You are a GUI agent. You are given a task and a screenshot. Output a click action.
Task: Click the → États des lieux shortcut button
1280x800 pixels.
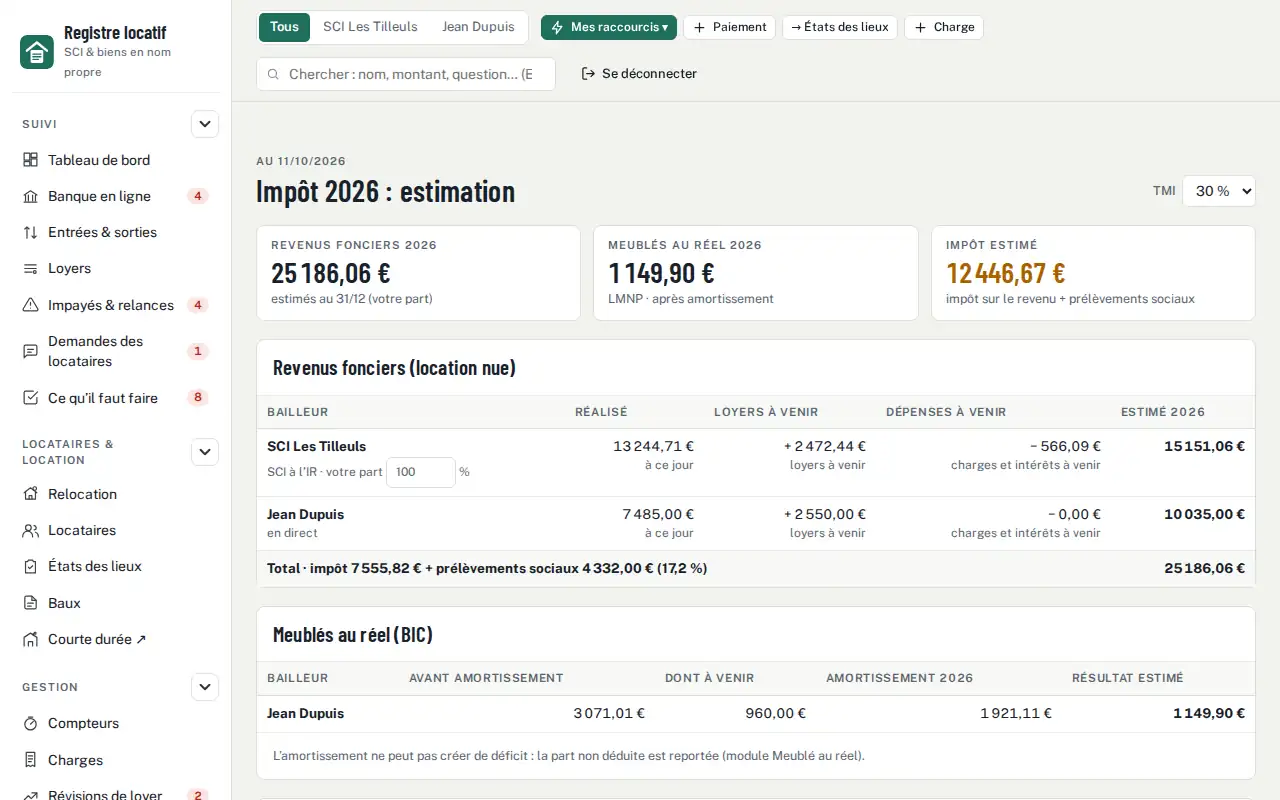click(840, 27)
